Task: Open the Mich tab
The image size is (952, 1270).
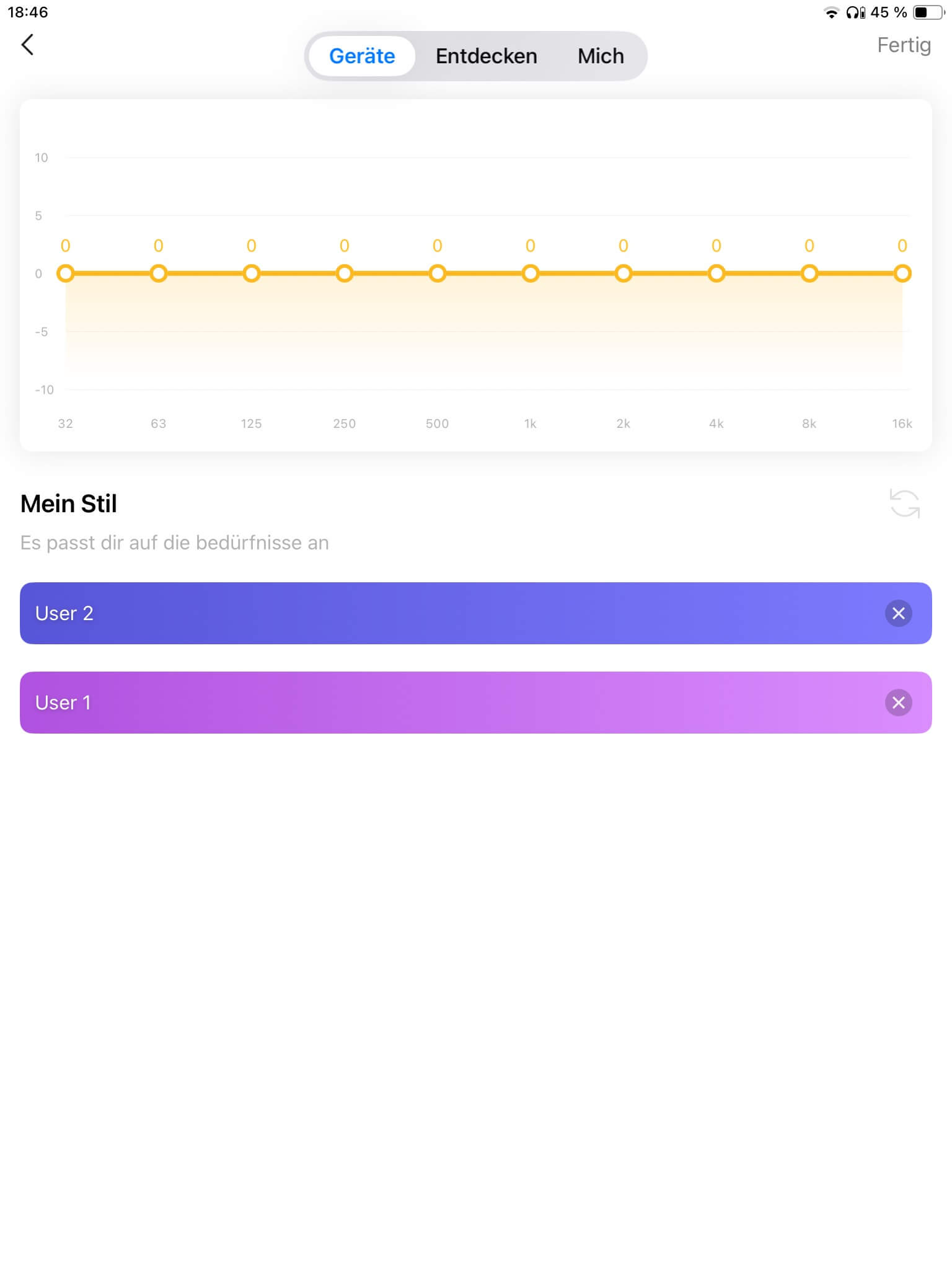Action: click(x=601, y=56)
